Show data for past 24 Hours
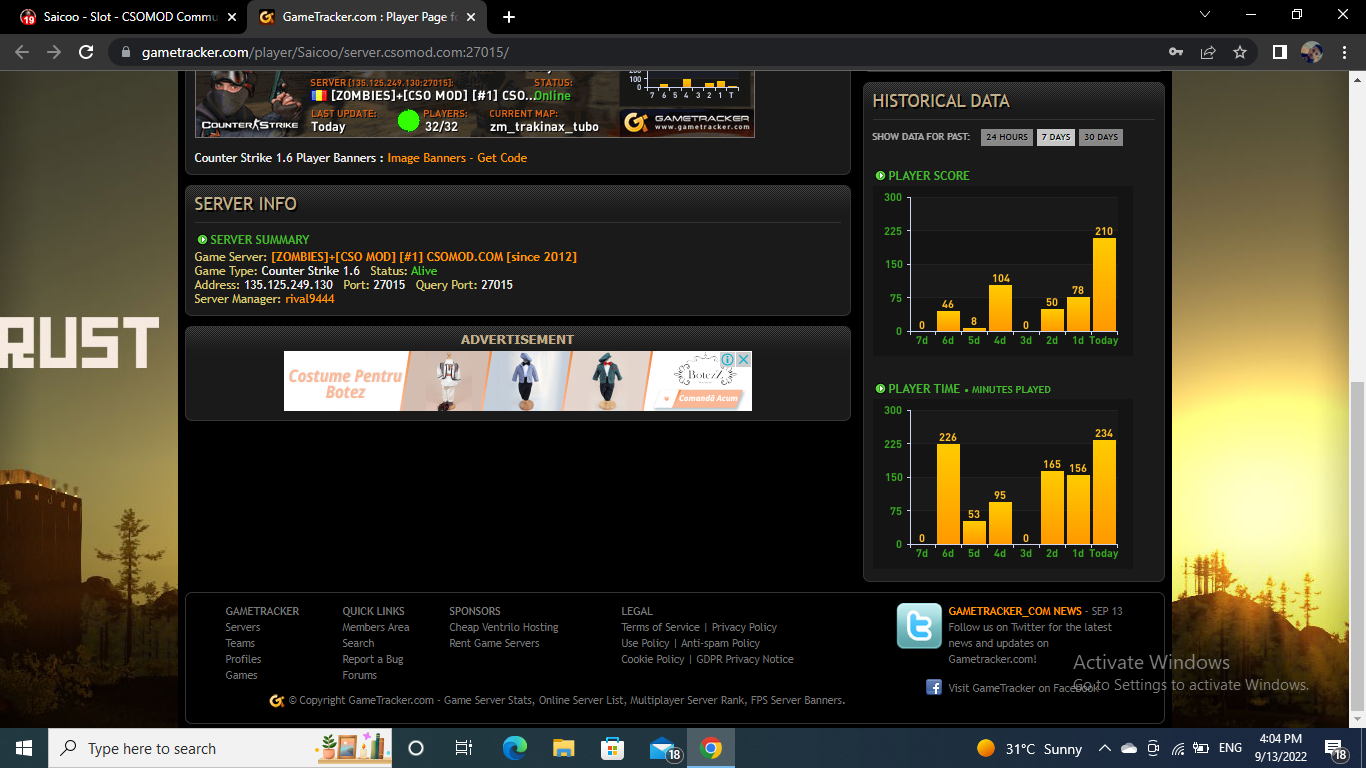 point(1006,137)
